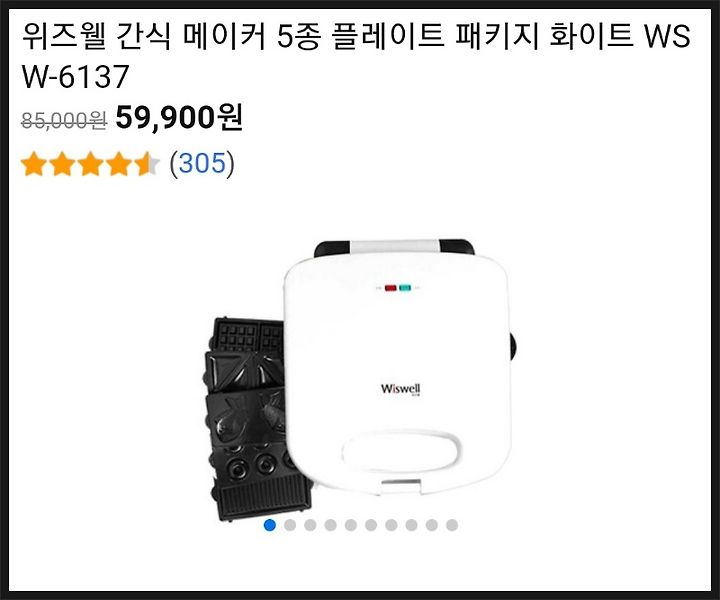Go to the second image carousel dot
The image size is (720, 600).
coord(290,525)
